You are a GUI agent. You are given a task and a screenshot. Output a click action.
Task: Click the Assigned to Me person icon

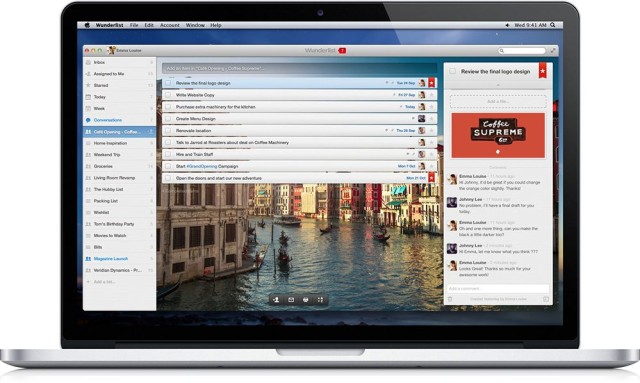click(88, 74)
